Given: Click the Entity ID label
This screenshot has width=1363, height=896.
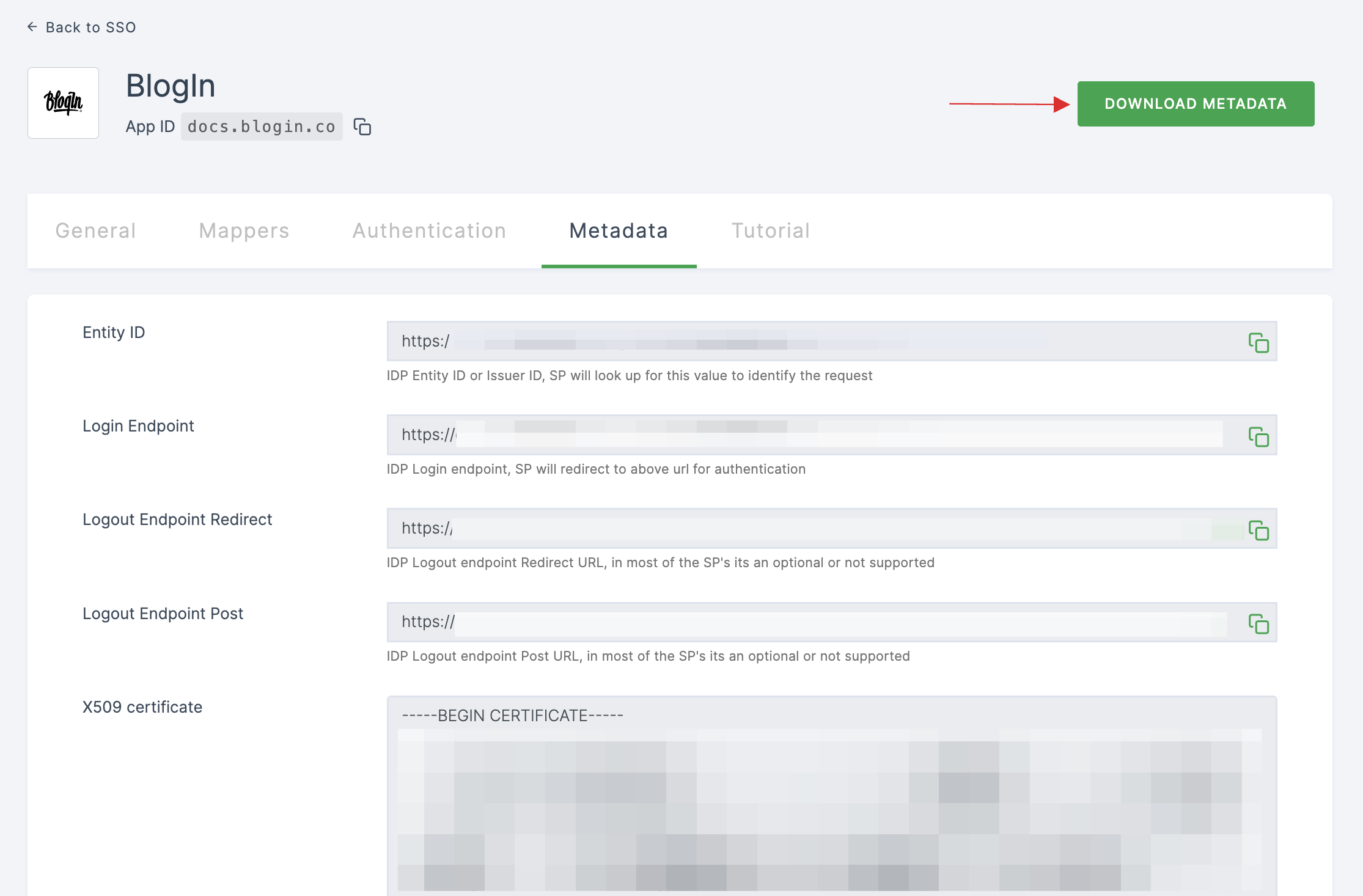Looking at the screenshot, I should tap(114, 332).
